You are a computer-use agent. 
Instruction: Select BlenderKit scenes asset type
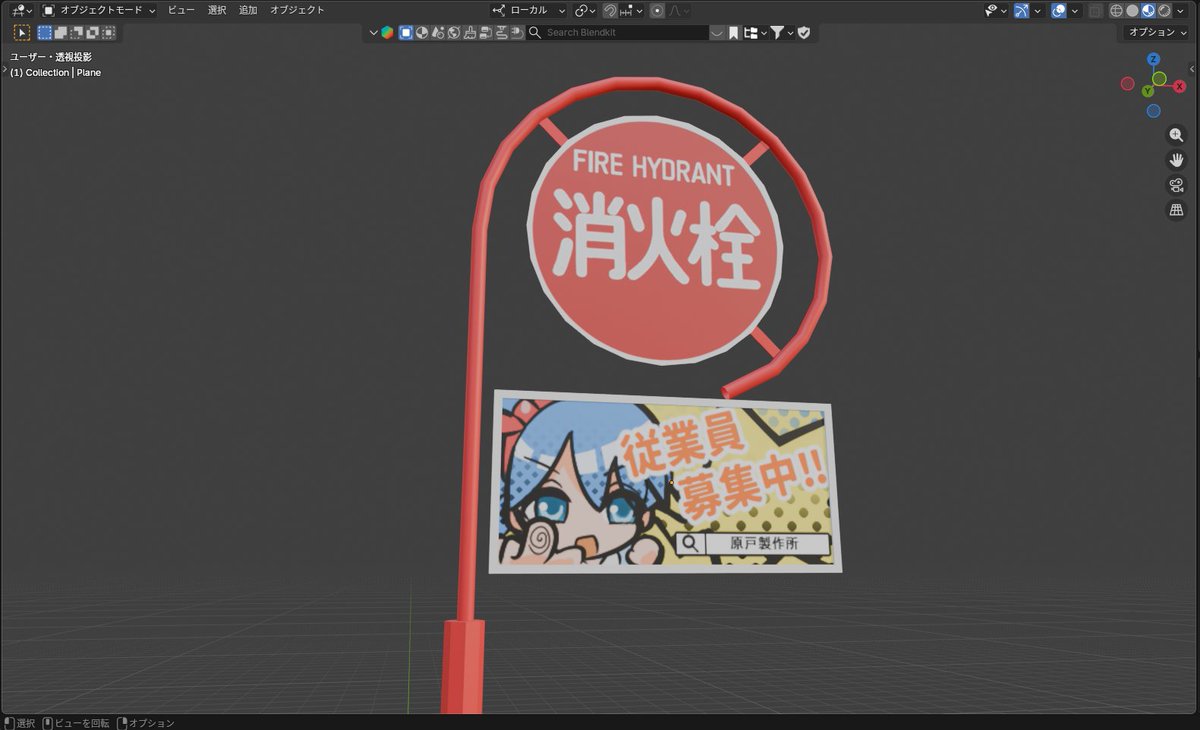(x=438, y=32)
